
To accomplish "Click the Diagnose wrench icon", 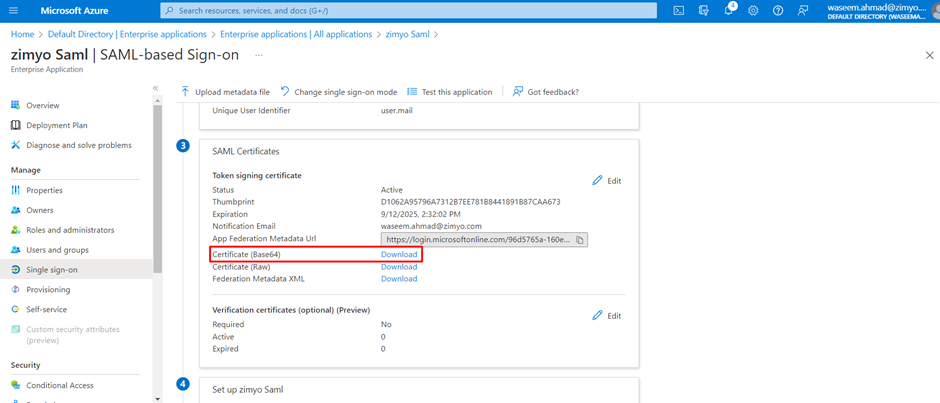I will pos(16,145).
